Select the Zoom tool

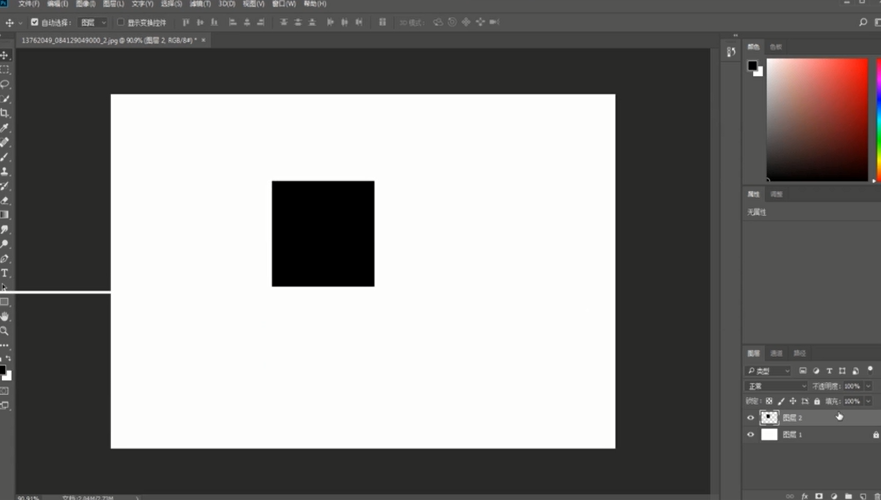coord(4,331)
